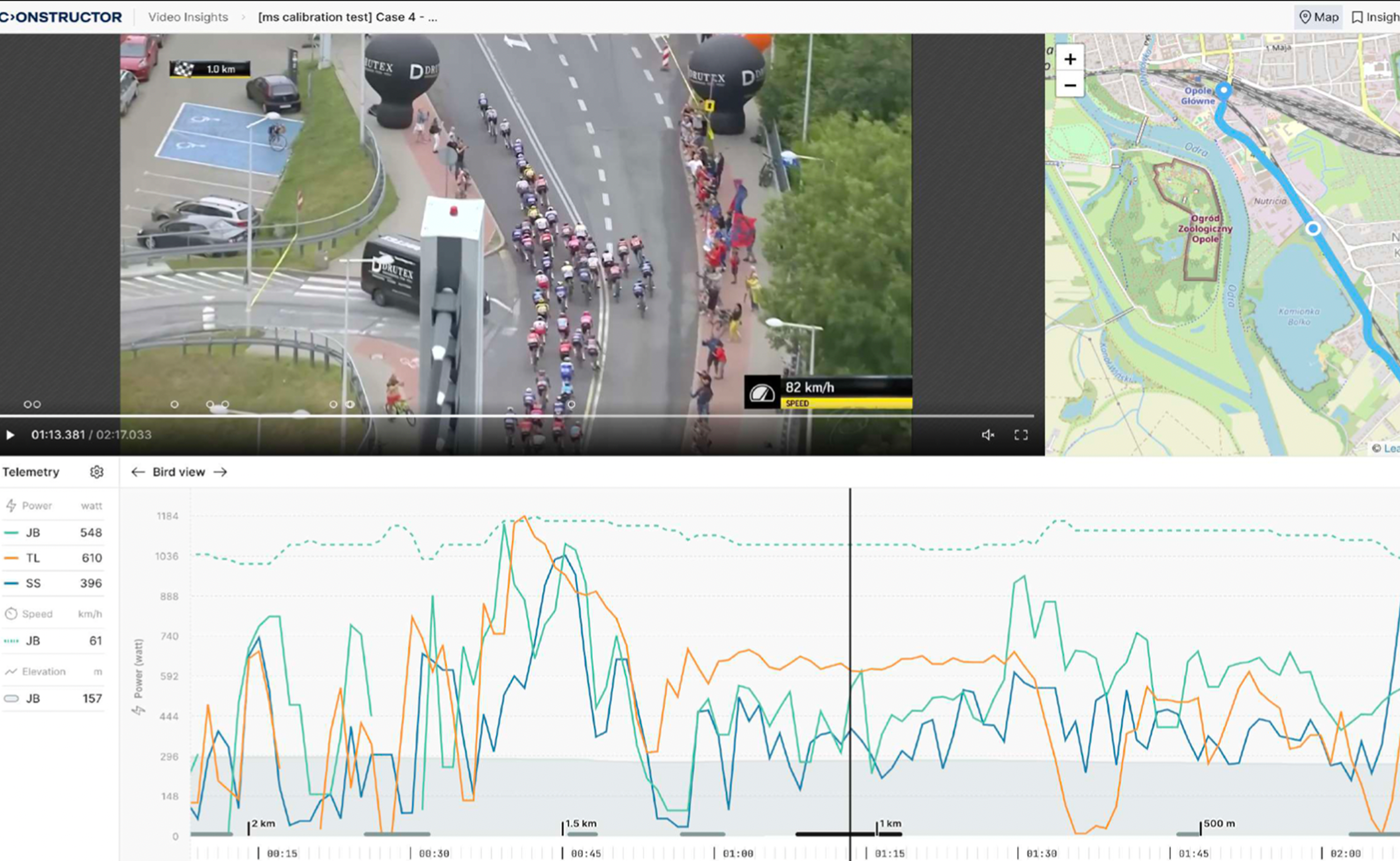Screen dimensions: 1400x861
Task: Zoom in on the map with the plus button
Action: pyautogui.click(x=1070, y=58)
